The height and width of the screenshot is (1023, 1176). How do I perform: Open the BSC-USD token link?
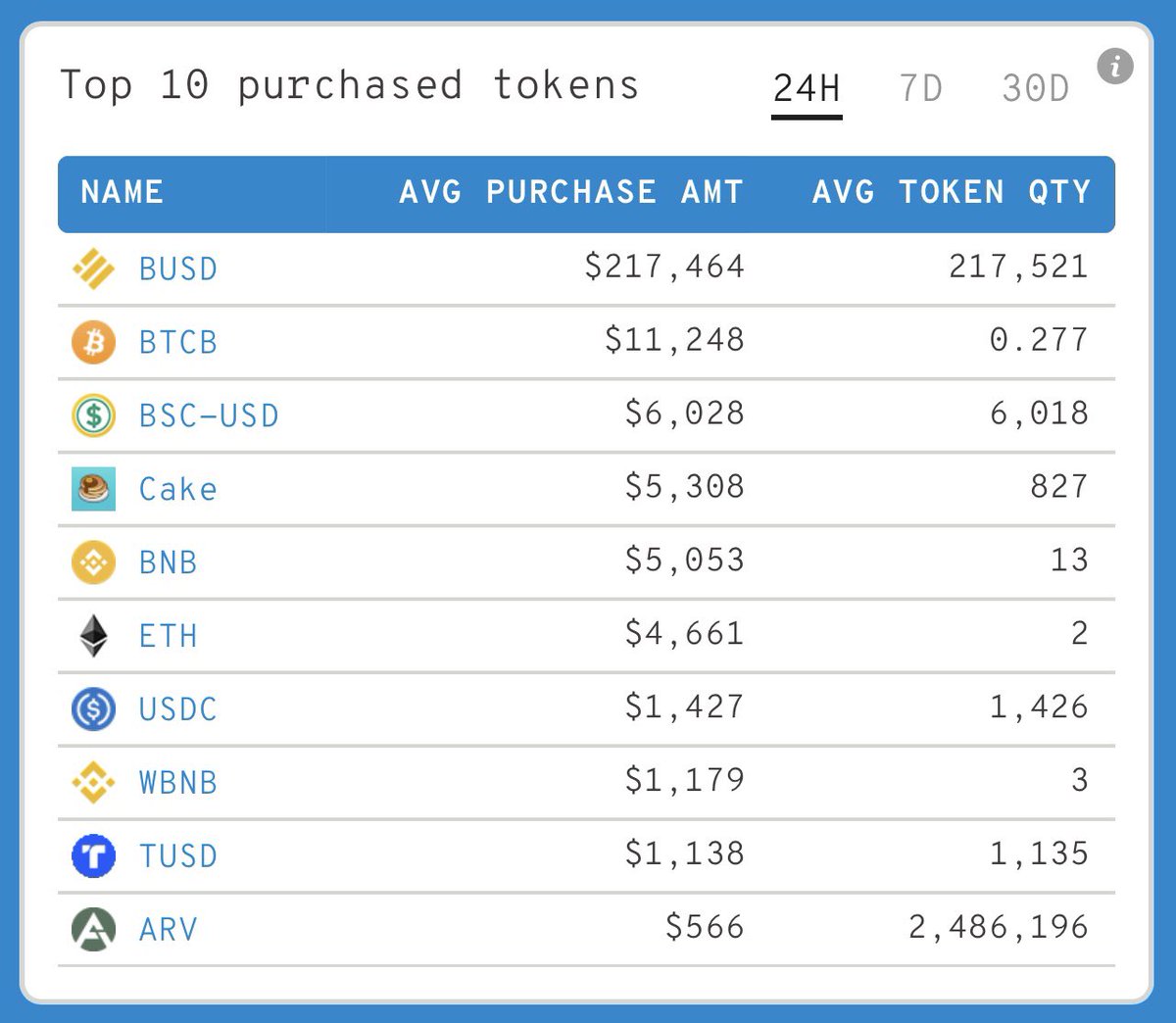tap(209, 415)
